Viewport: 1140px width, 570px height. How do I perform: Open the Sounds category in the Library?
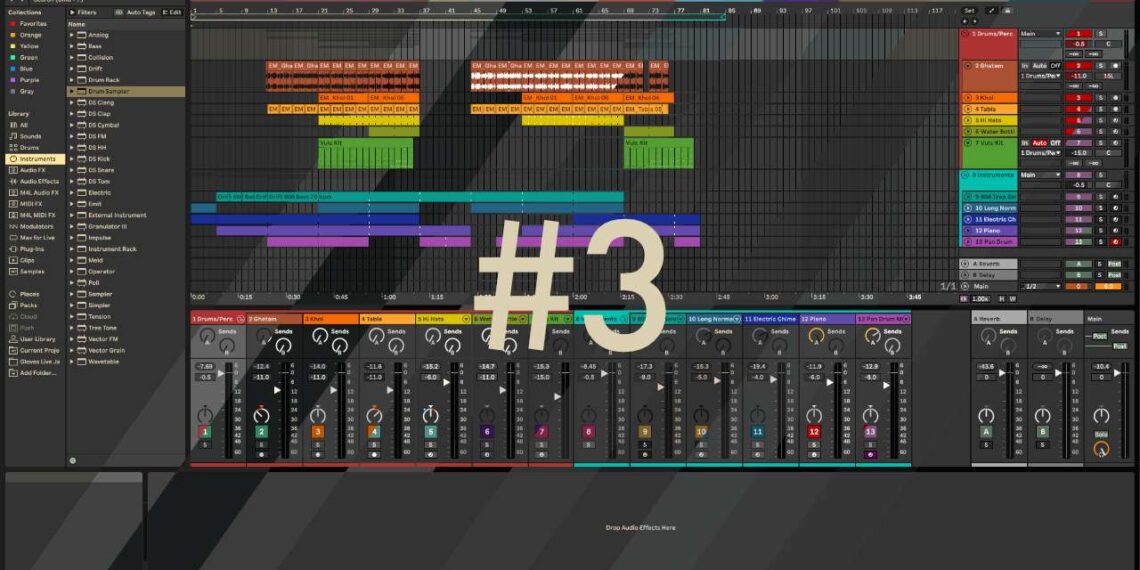click(x=30, y=136)
